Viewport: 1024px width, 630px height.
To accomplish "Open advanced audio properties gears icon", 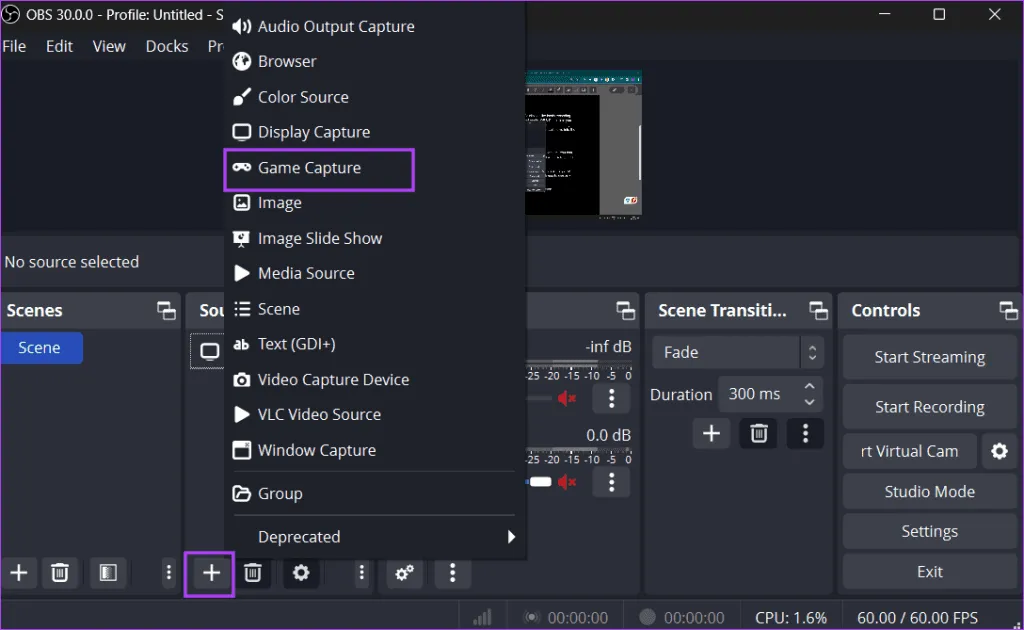I will click(x=404, y=573).
